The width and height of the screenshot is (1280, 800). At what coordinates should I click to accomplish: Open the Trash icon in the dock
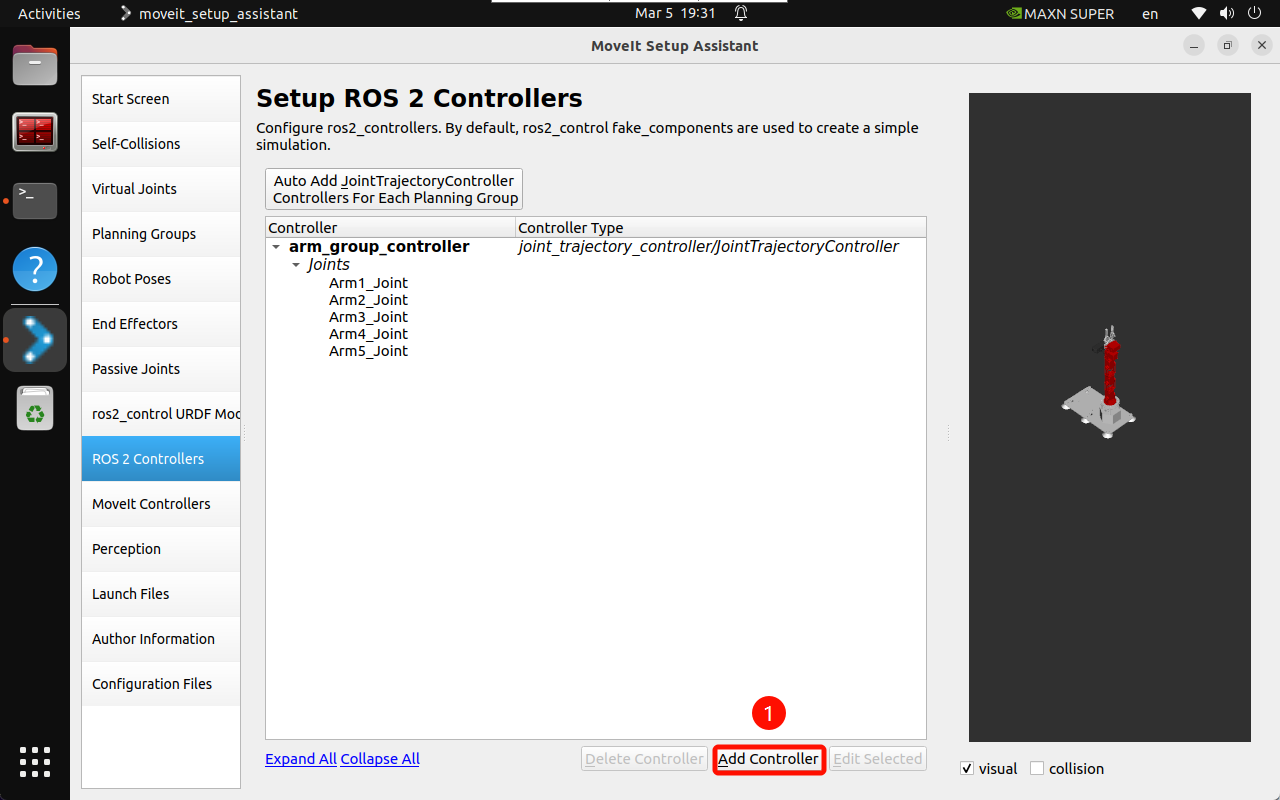click(35, 409)
